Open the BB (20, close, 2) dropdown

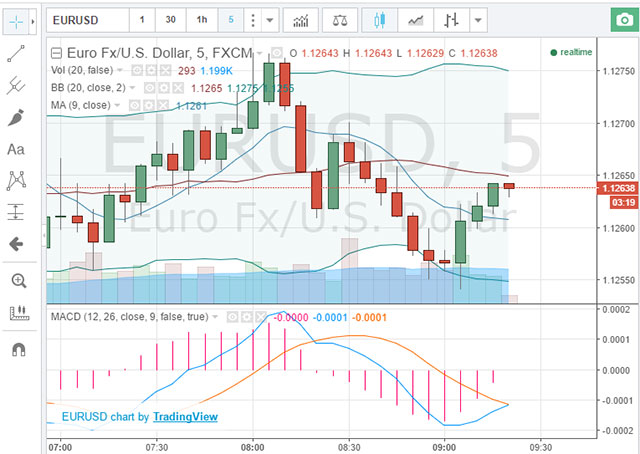[132, 88]
